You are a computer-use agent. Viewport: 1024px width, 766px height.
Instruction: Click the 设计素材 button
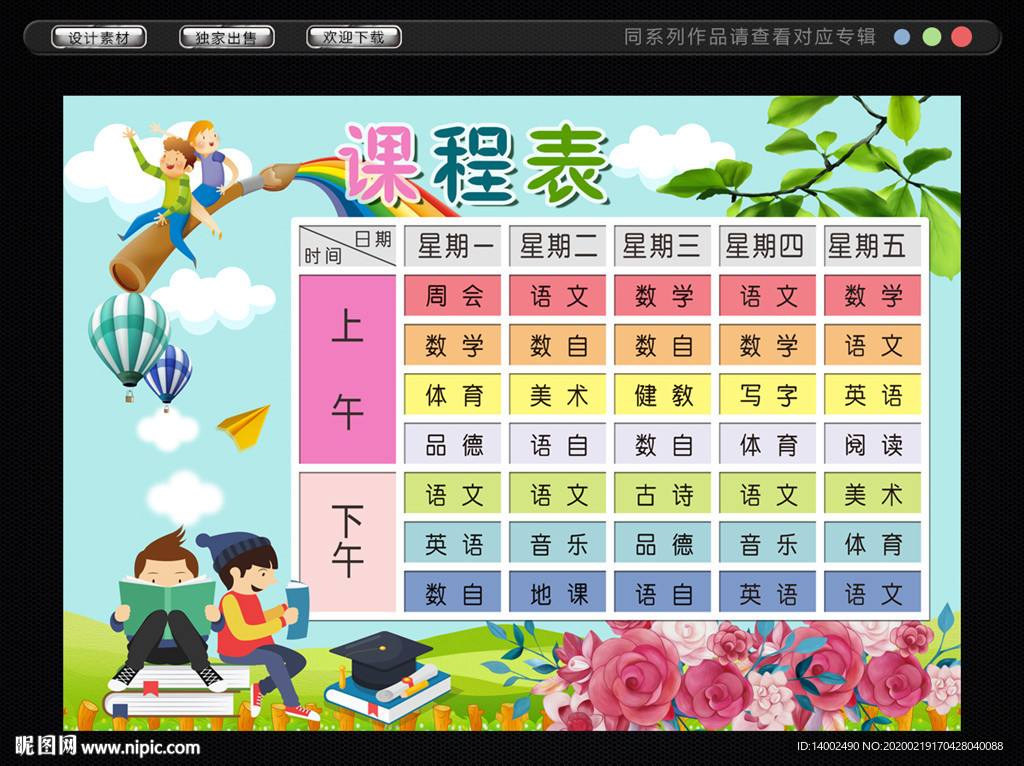98,38
